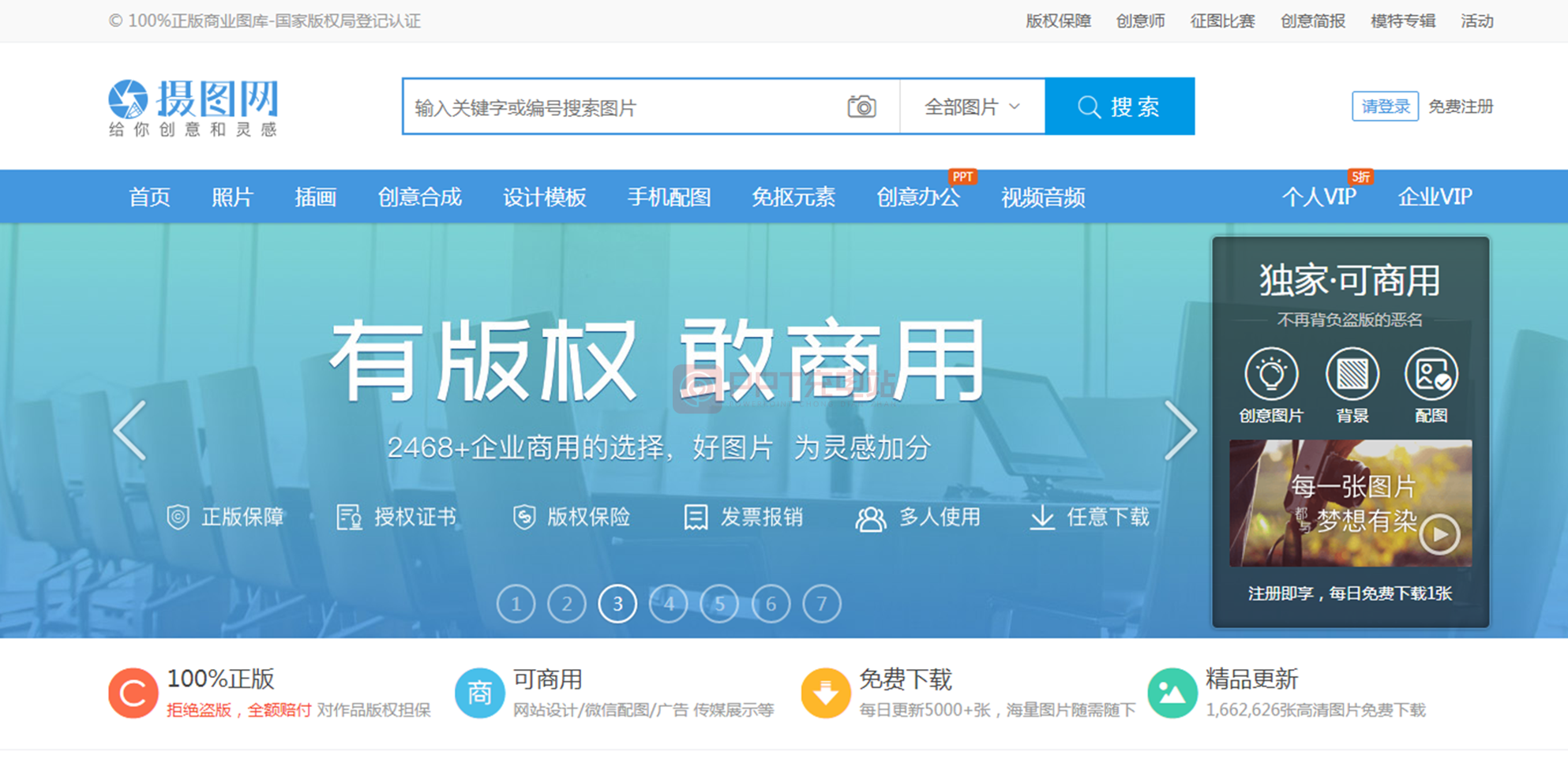Click the 创意图片 lightbulb icon
Screen dimensions: 1568x778
point(1271,374)
